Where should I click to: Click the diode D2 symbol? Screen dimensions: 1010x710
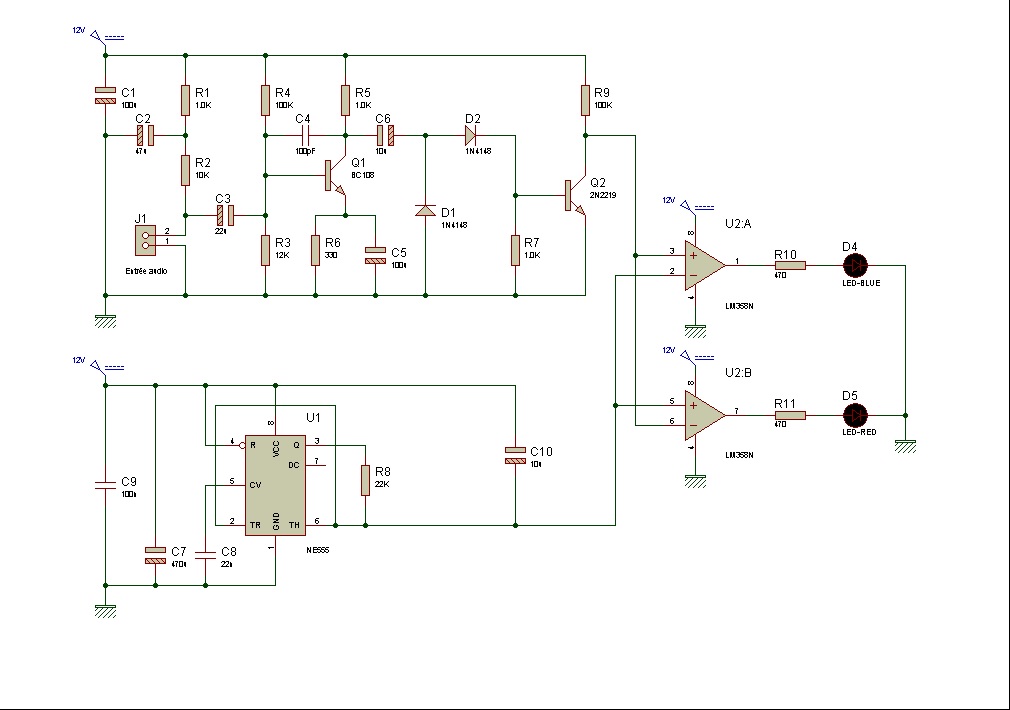(470, 135)
